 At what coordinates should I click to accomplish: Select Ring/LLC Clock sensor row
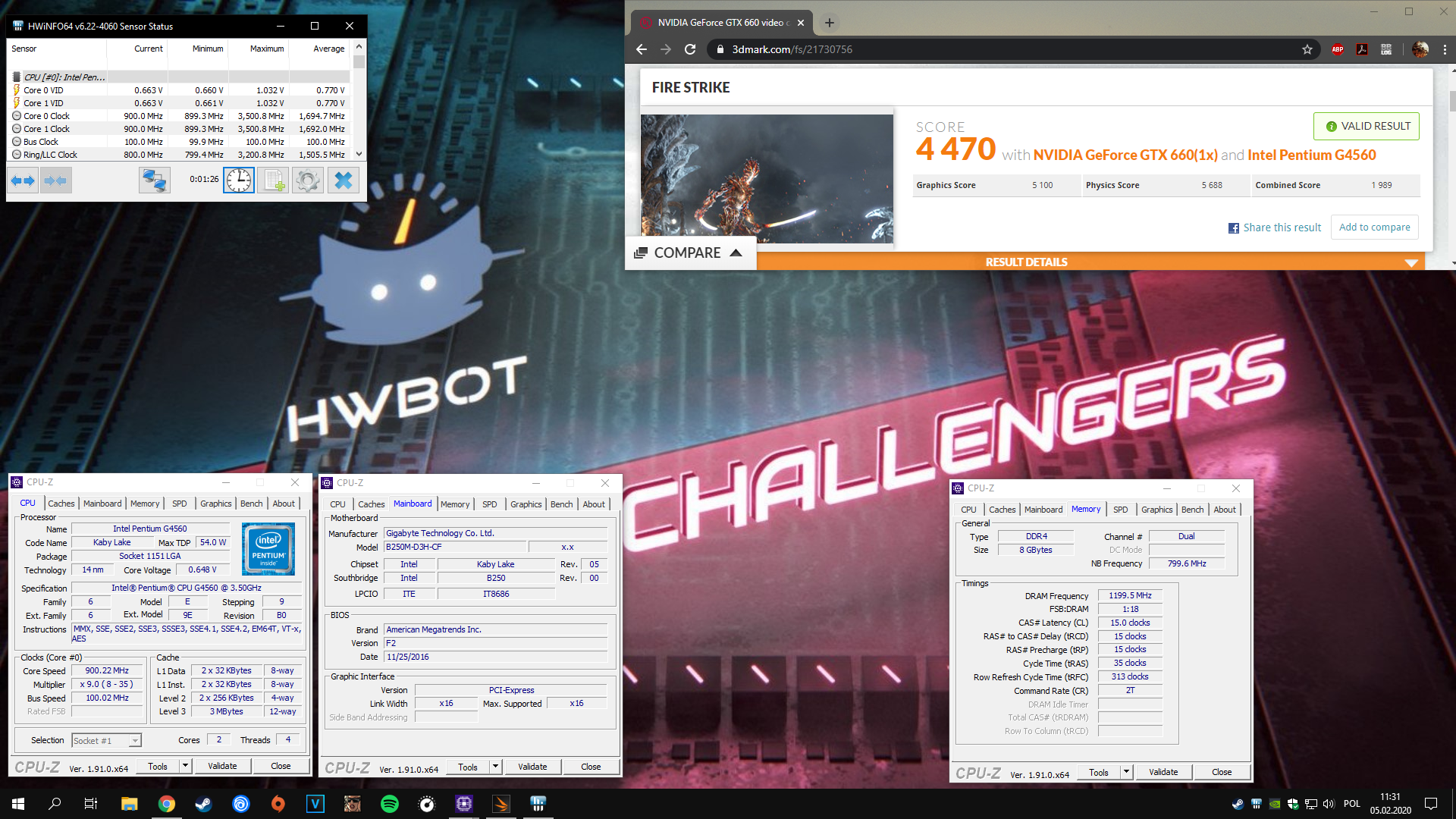180,155
